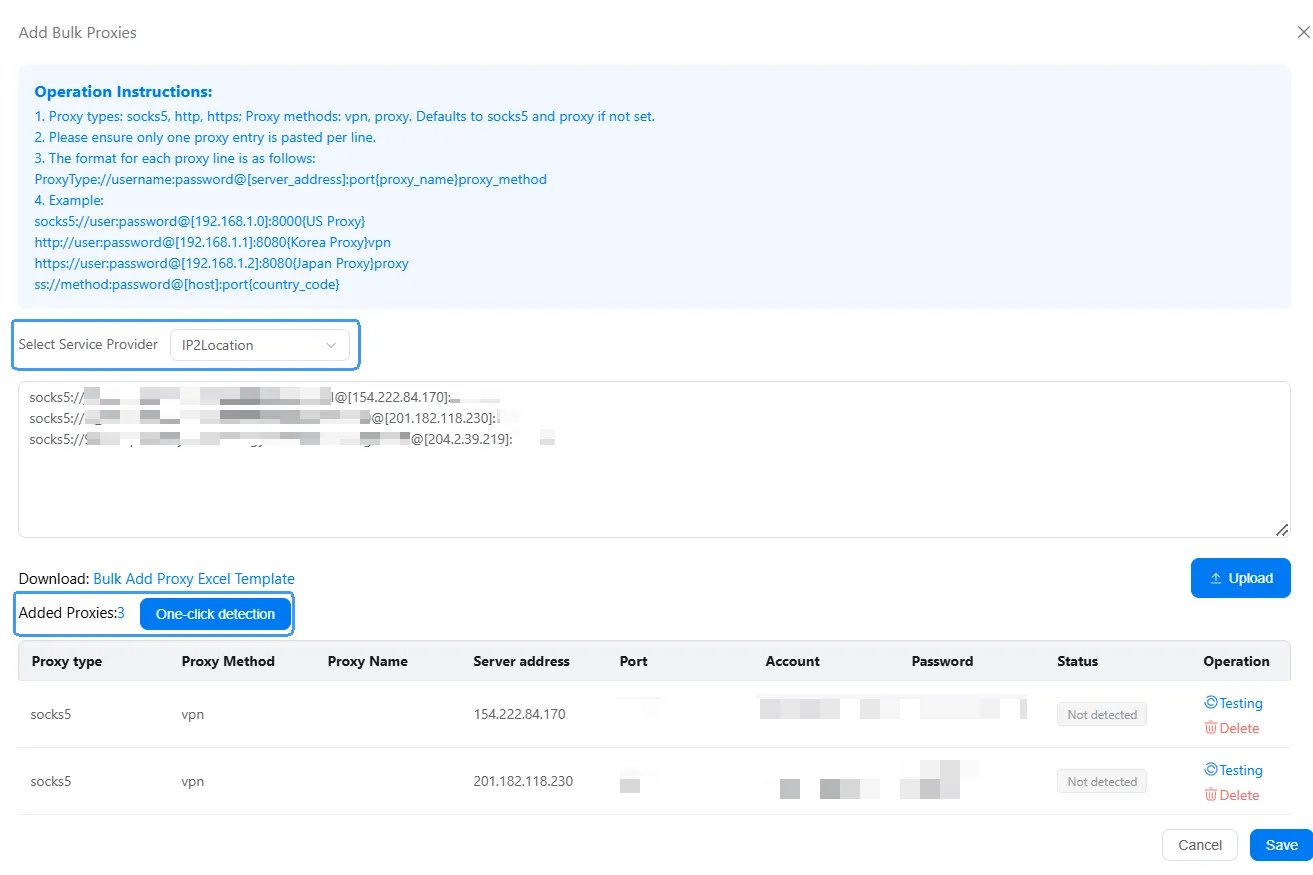Screen dimensions: 1313x875
Task: Run One-click detection
Action: (x=215, y=614)
